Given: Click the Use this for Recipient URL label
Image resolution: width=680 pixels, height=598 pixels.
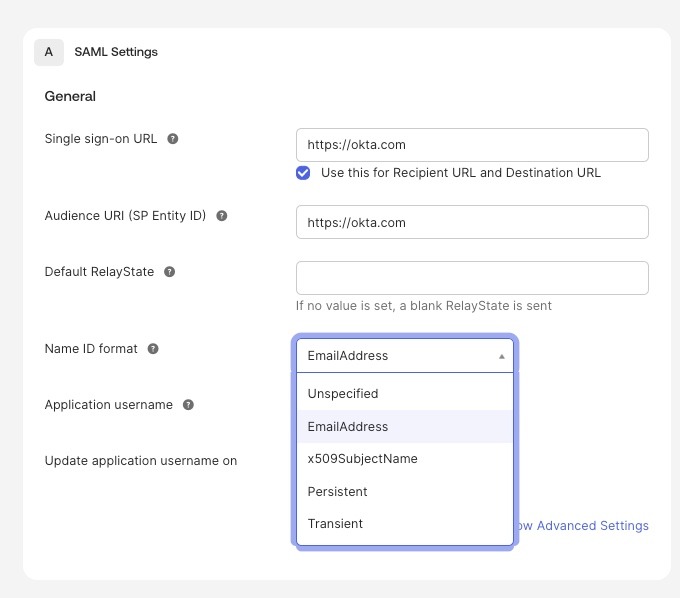Looking at the screenshot, I should (461, 173).
